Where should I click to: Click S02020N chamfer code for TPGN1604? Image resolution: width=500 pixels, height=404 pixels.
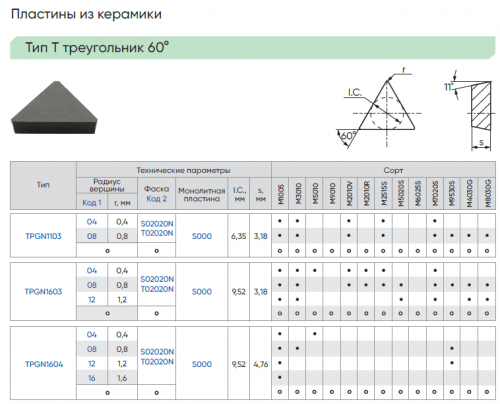[x=157, y=352]
